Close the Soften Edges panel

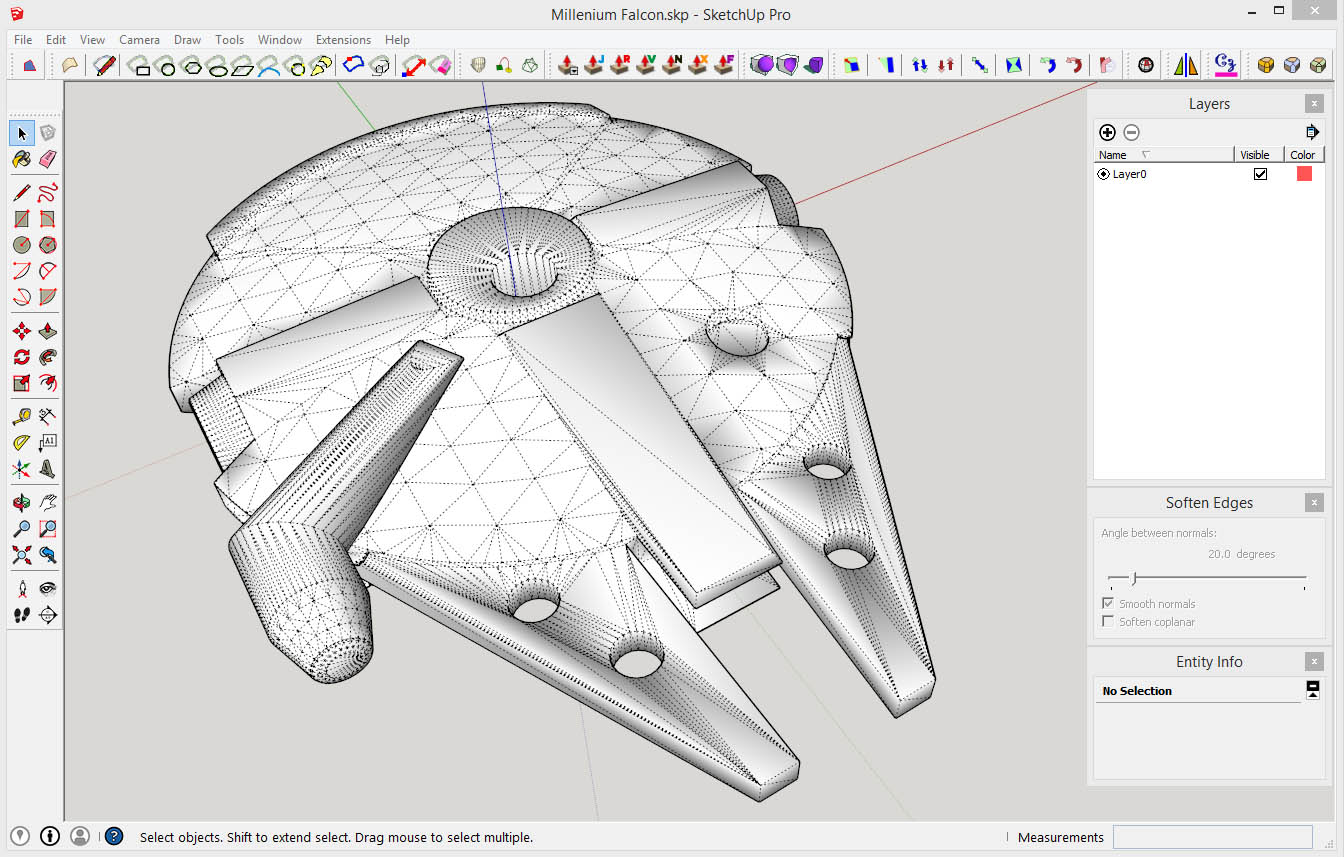[x=1314, y=502]
